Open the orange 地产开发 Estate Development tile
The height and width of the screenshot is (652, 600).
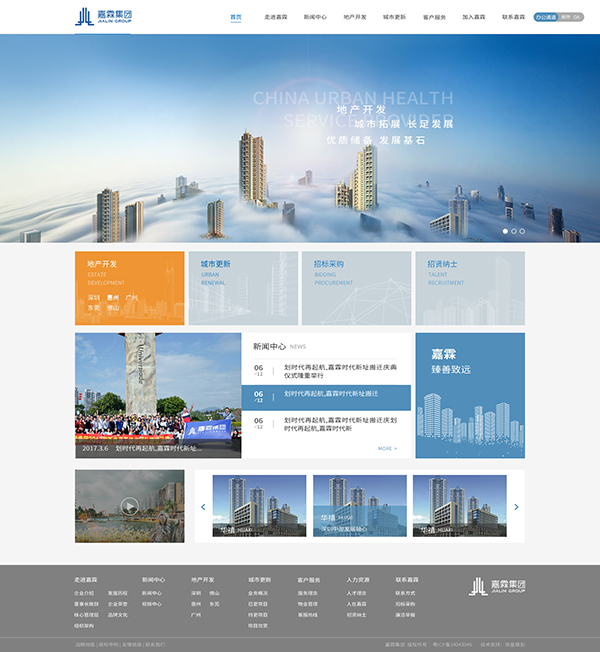[130, 288]
